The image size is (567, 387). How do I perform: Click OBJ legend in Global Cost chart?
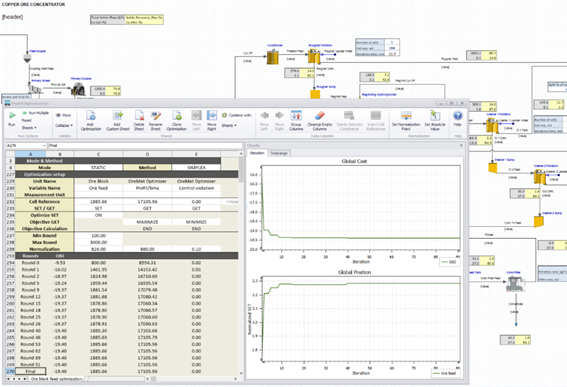click(x=449, y=262)
